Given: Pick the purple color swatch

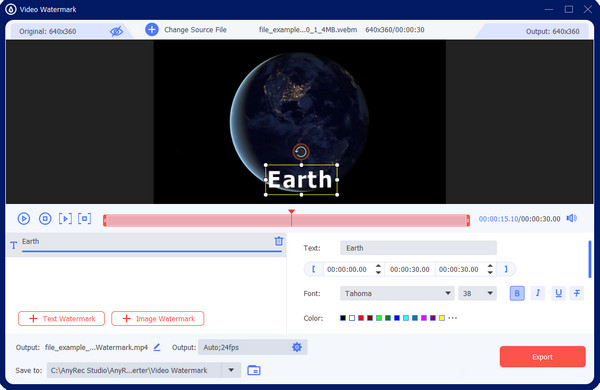Looking at the screenshot, I should click(433, 318).
